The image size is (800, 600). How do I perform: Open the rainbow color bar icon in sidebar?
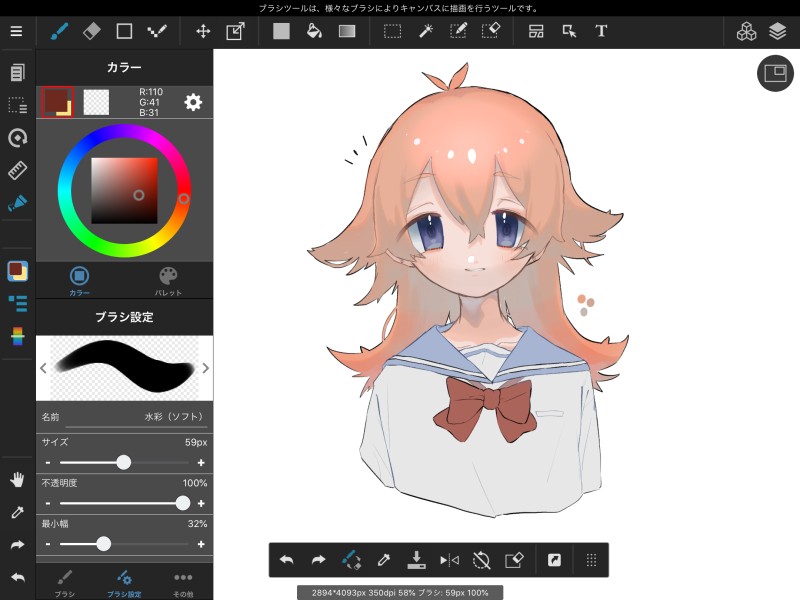click(x=17, y=336)
